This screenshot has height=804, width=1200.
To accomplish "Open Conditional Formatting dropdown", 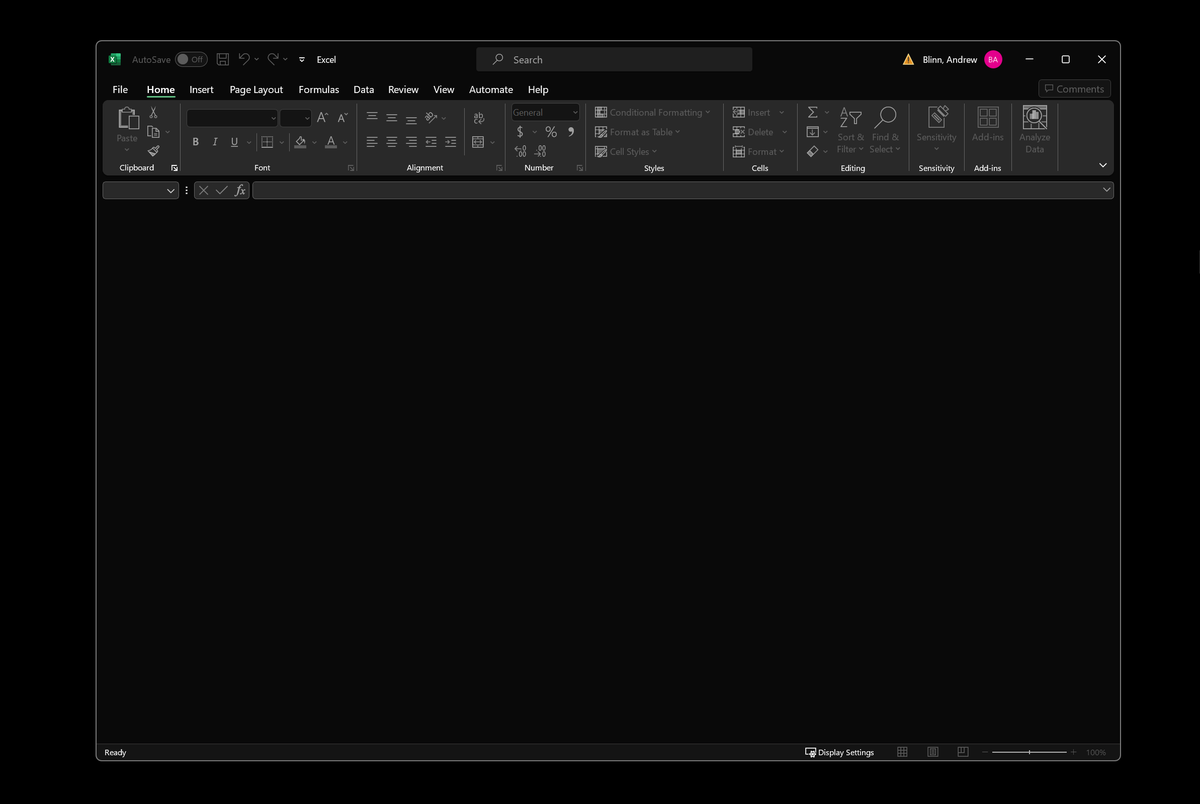I will tap(653, 112).
